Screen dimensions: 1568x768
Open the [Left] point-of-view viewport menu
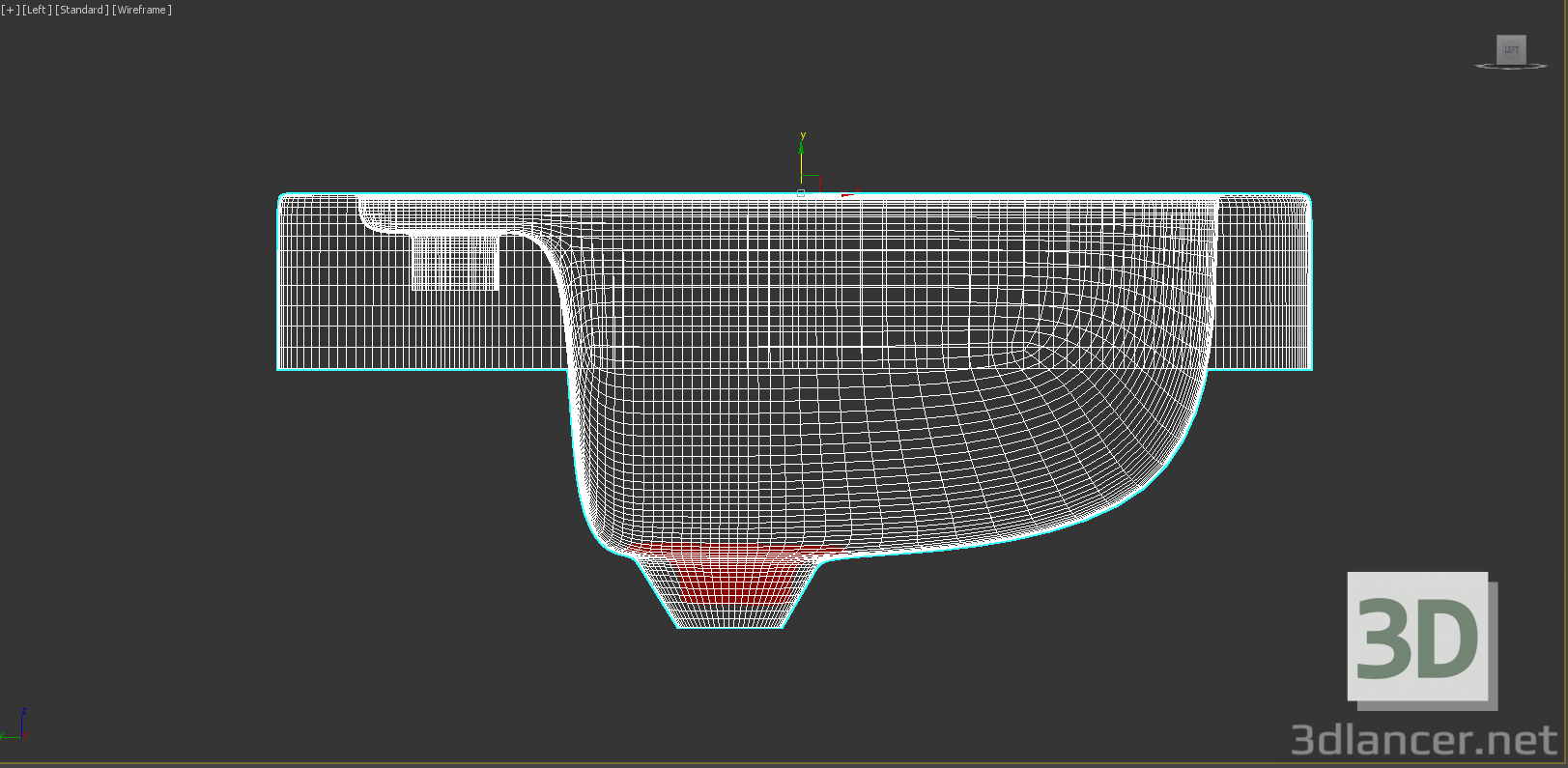(37, 10)
